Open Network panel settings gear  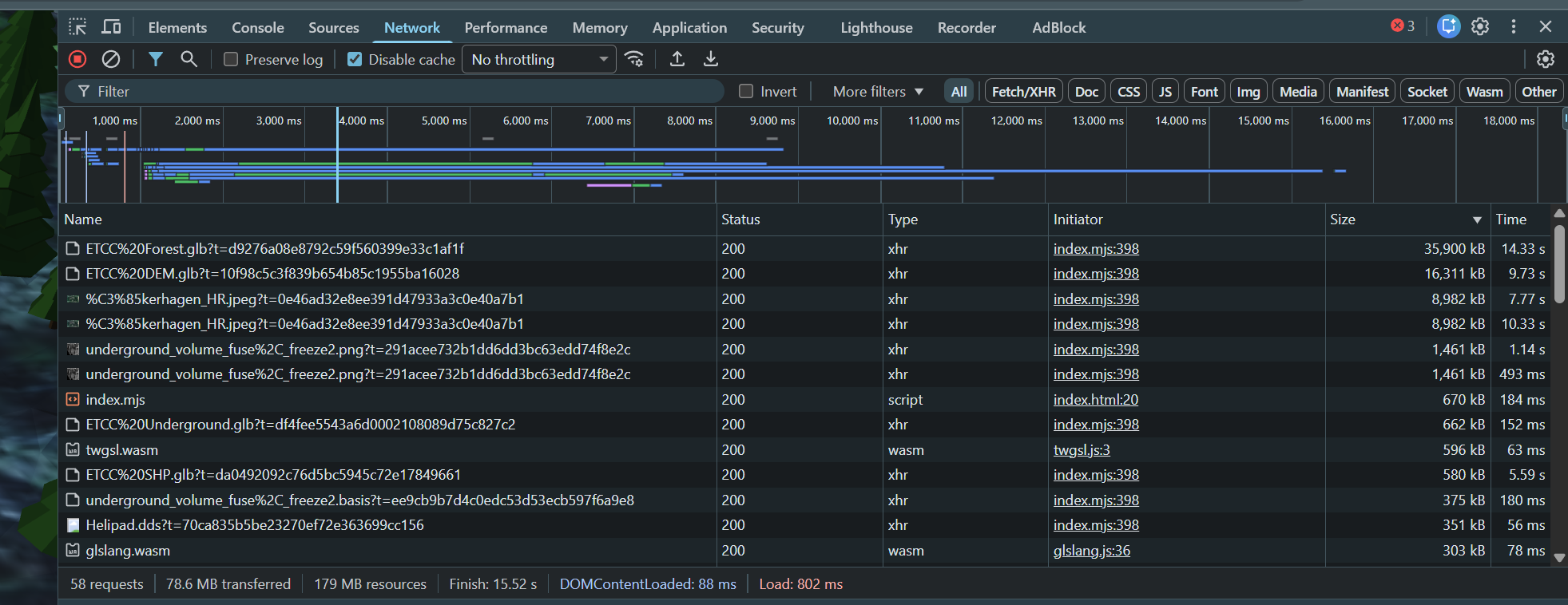1546,59
